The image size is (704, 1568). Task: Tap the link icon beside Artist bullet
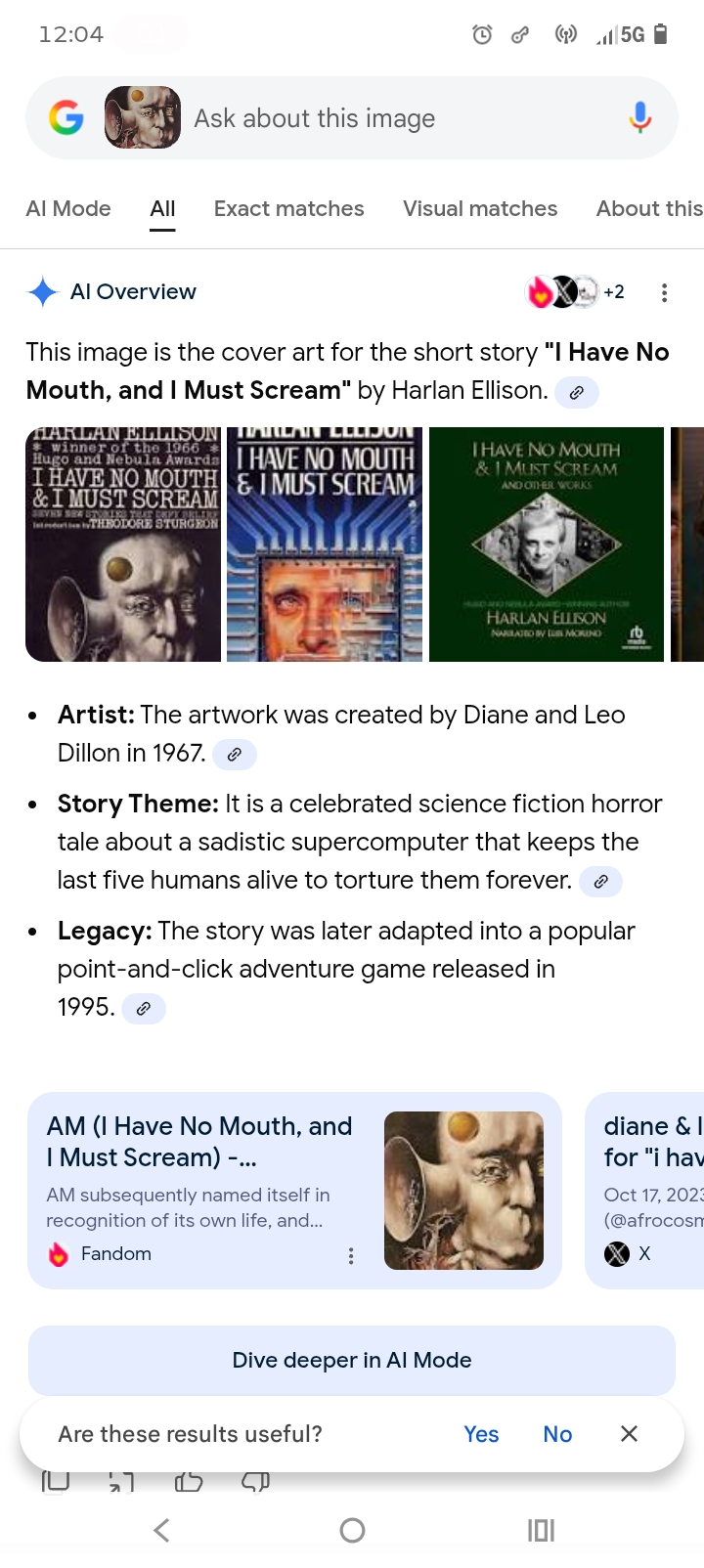235,755
